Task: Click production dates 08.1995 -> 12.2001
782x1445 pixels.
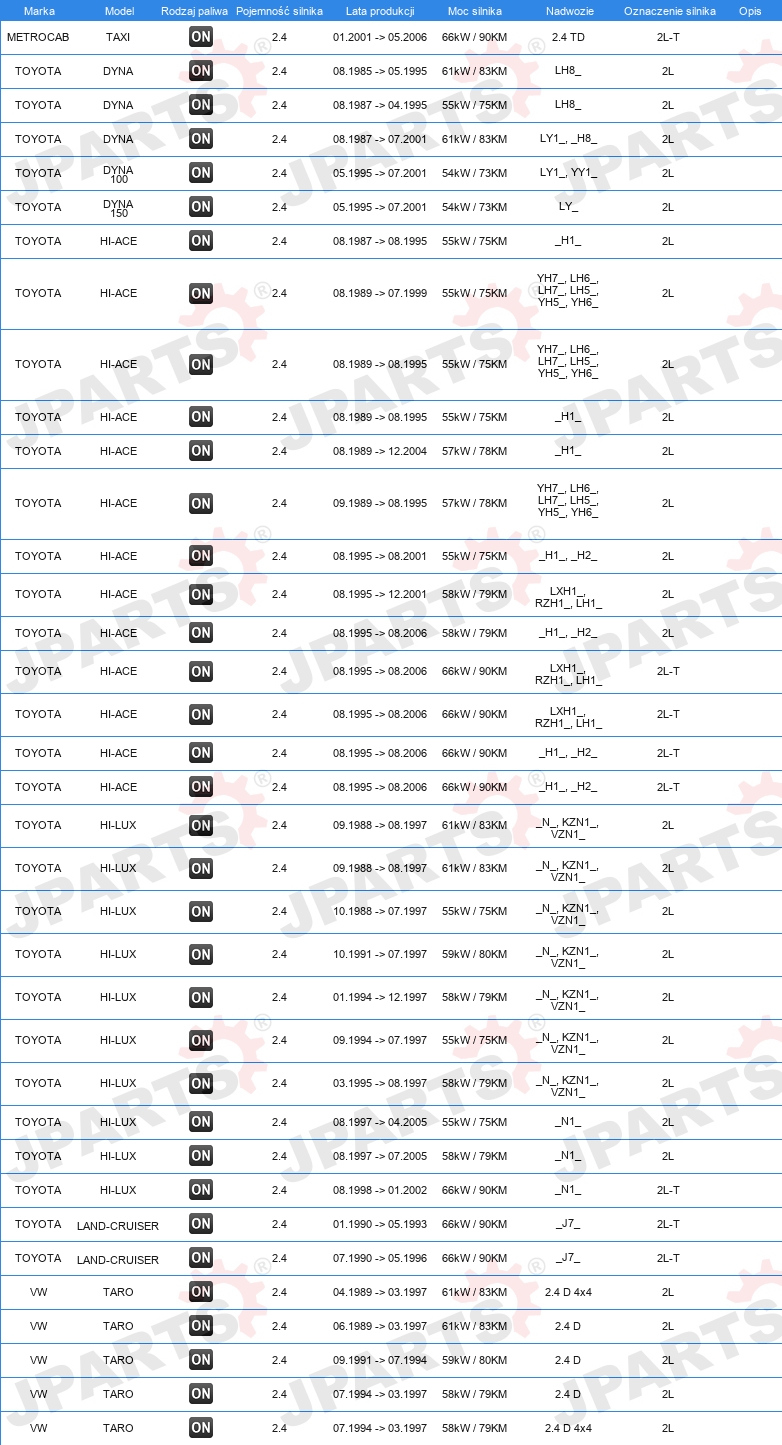Action: click(380, 594)
